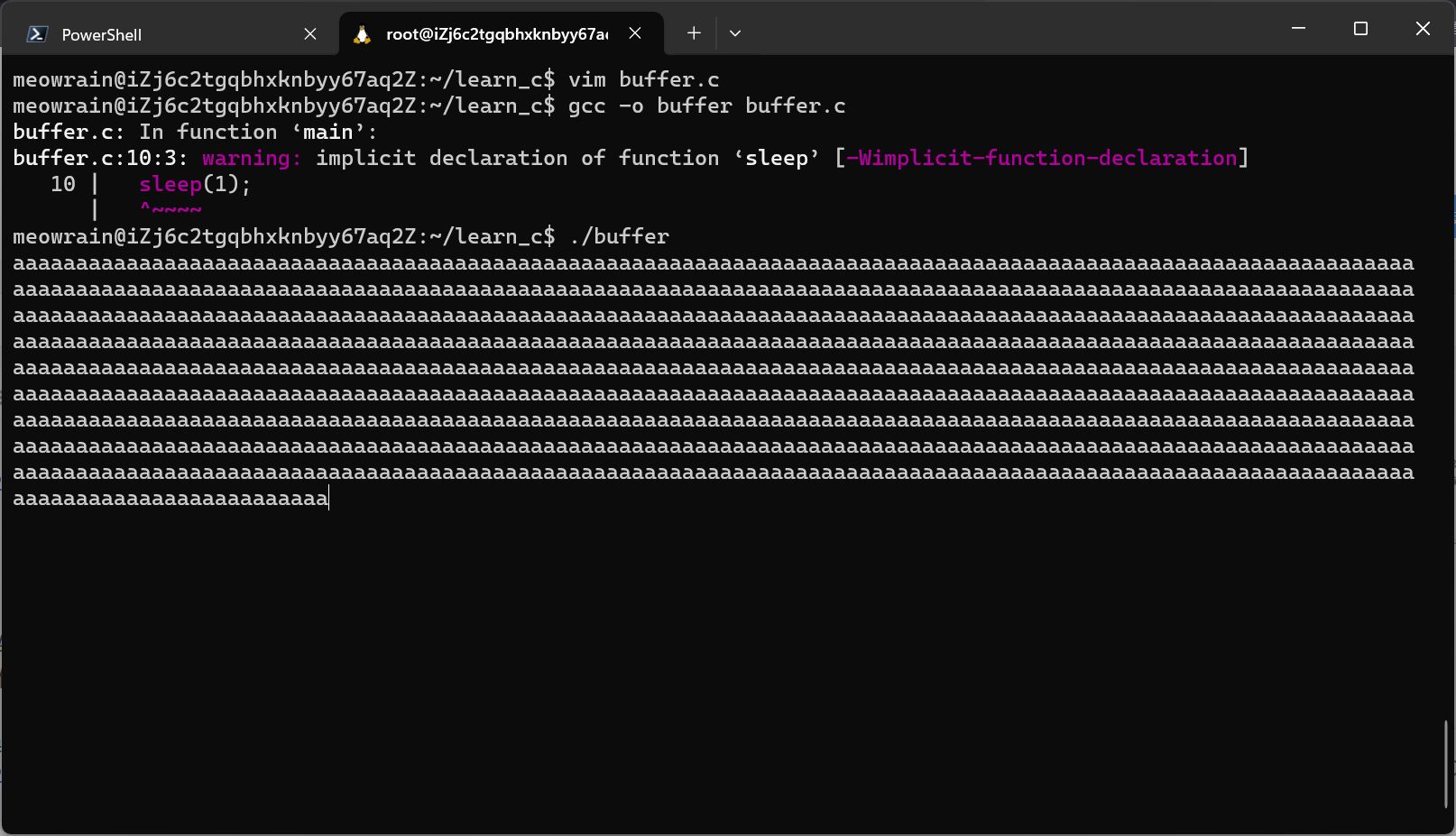The image size is (1456, 836).
Task: Select the root@iZj6c2tgqbhxknbyy67 tab title
Action: (x=496, y=34)
